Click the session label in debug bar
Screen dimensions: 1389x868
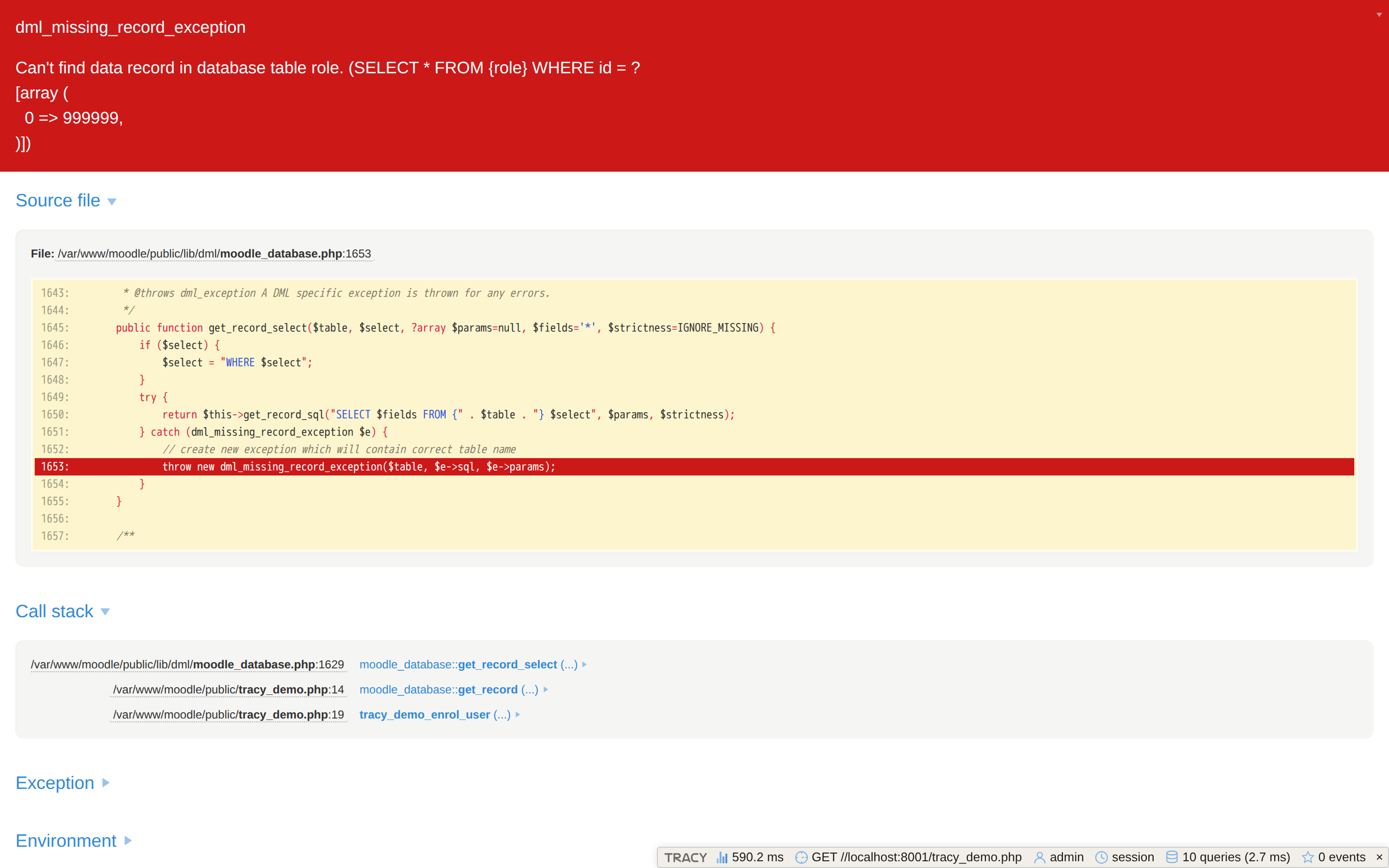pyautogui.click(x=1133, y=858)
